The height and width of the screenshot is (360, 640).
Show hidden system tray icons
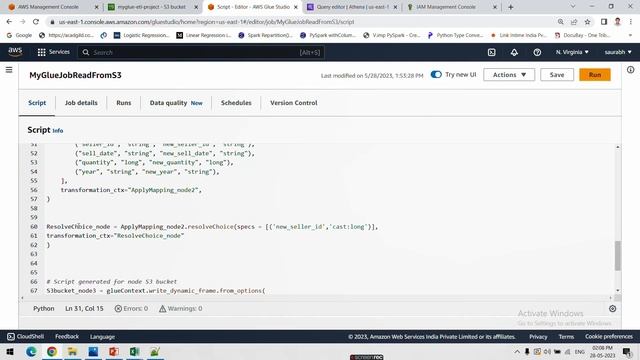[x=517, y=351]
